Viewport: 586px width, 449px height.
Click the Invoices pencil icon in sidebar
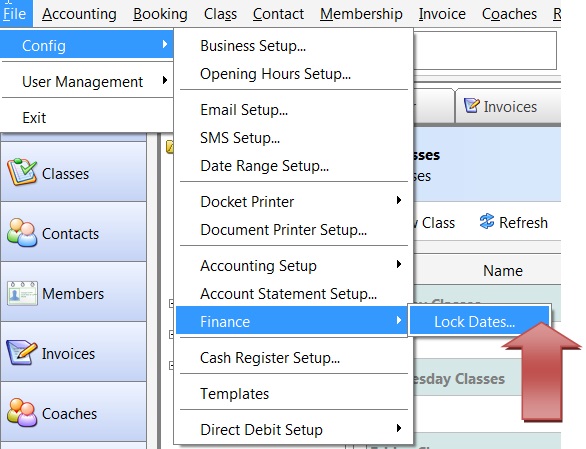(22, 352)
